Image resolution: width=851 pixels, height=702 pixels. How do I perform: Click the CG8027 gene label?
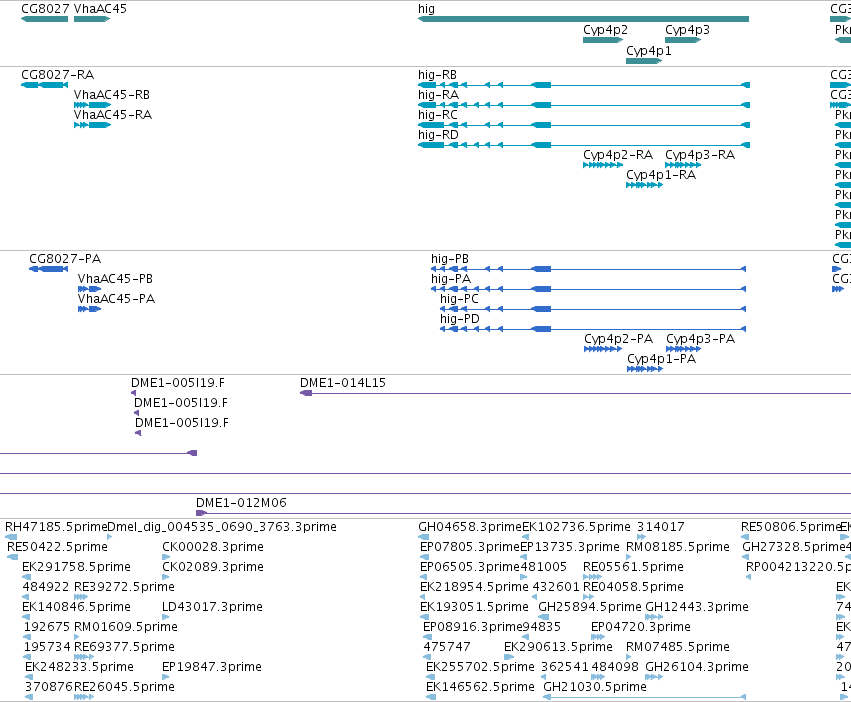[x=45, y=9]
